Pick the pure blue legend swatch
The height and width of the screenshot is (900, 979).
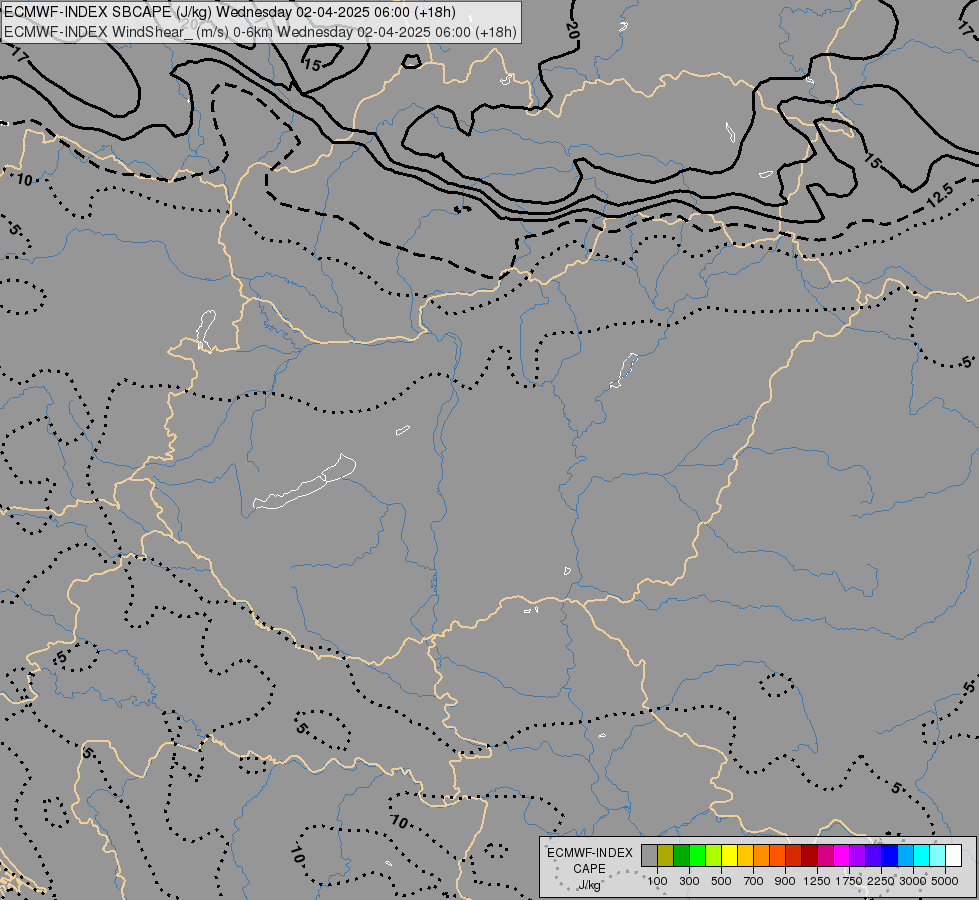tap(889, 855)
